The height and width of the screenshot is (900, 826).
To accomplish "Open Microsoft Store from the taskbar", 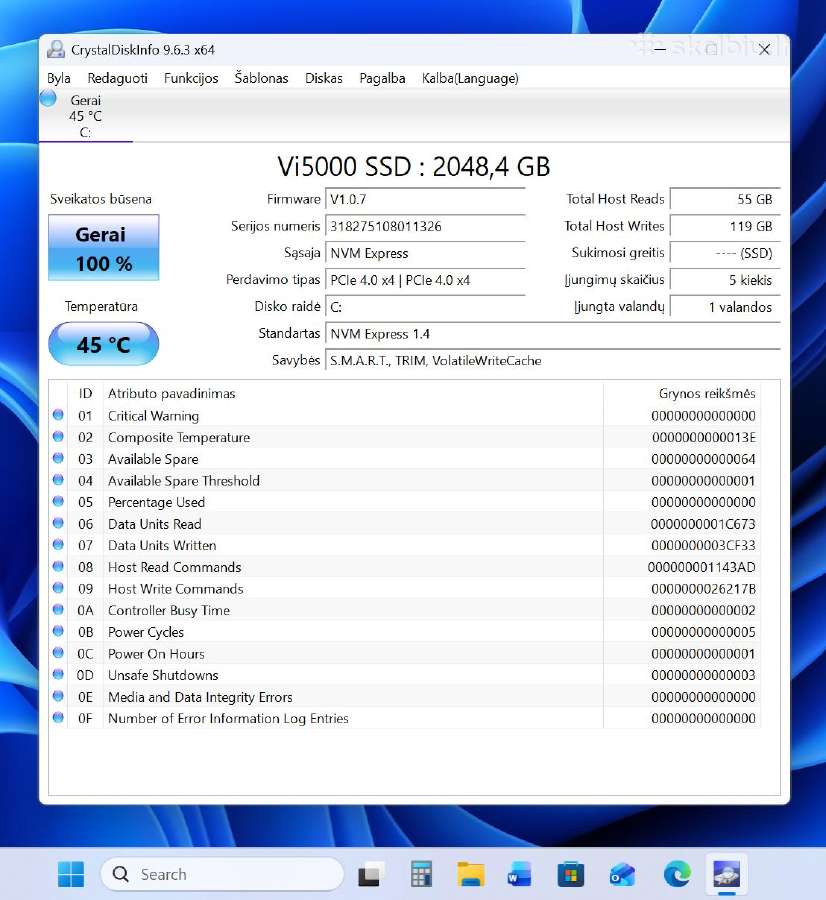I will [x=571, y=875].
